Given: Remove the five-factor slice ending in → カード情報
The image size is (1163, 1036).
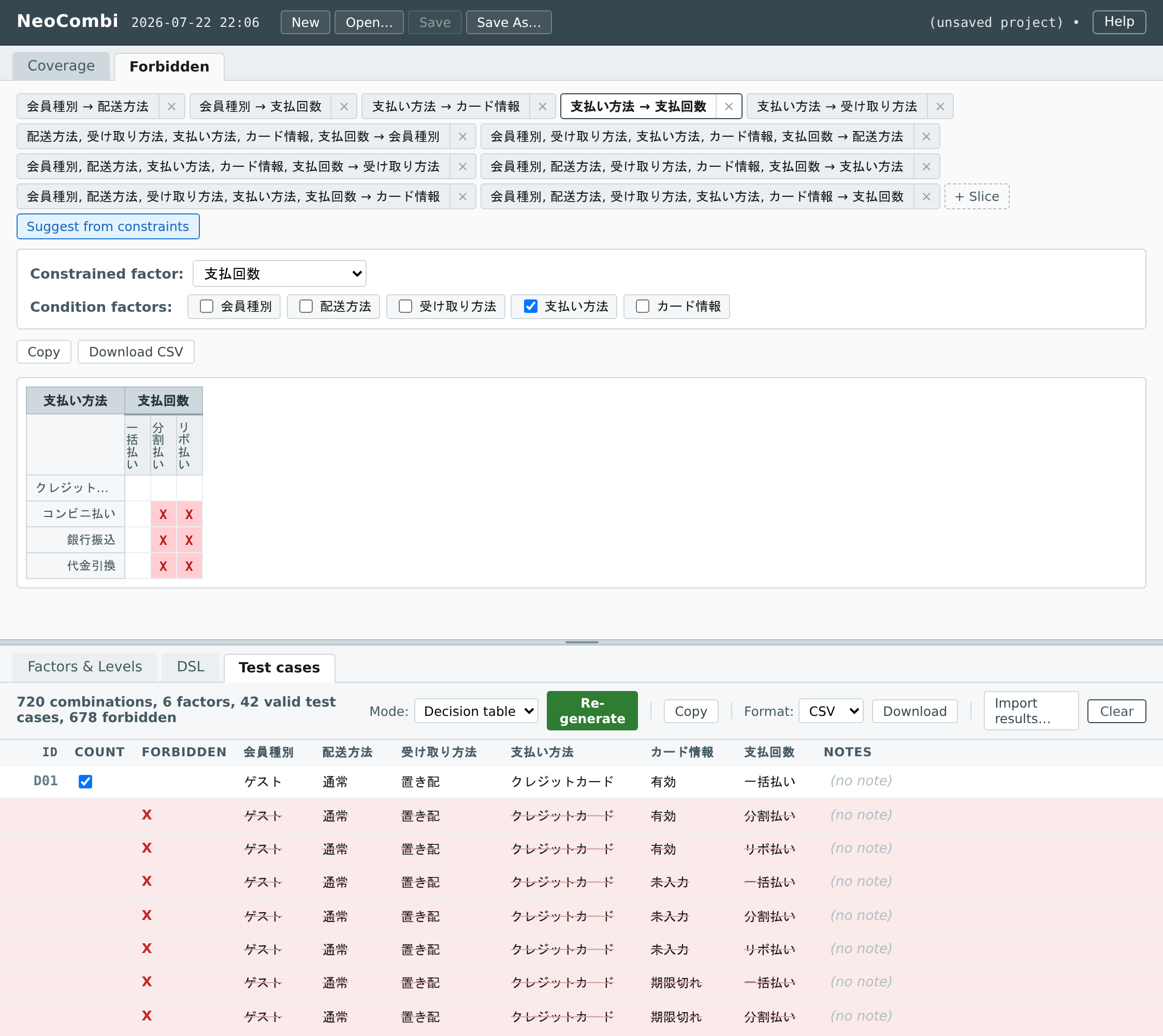Looking at the screenshot, I should click(x=462, y=197).
